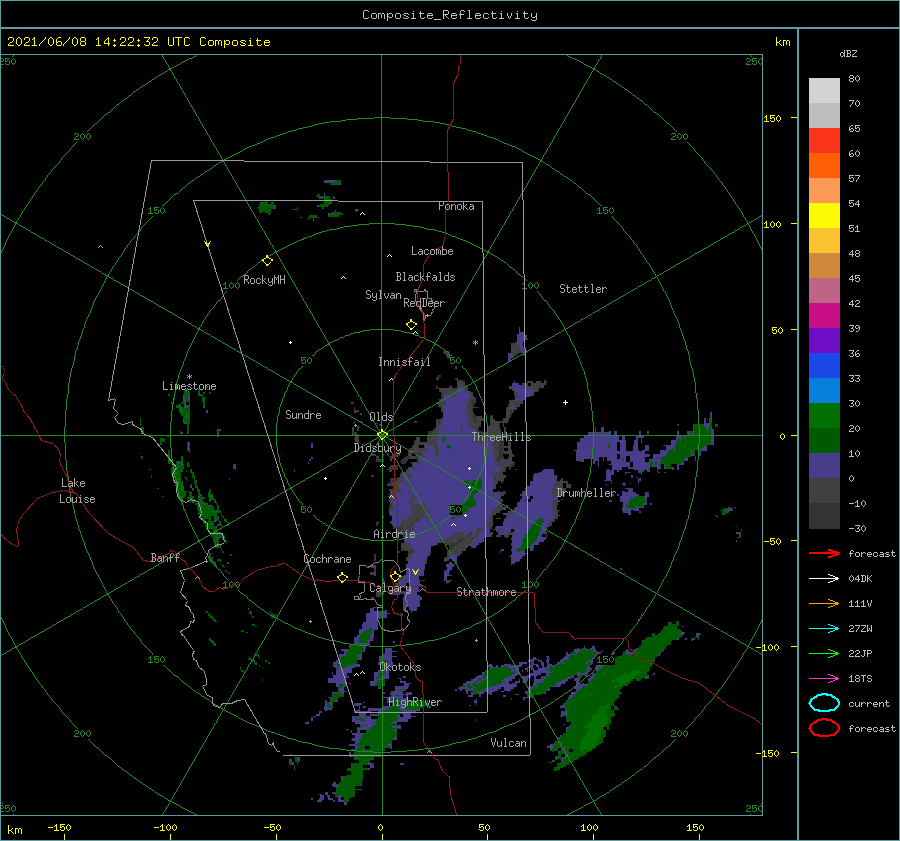
Task: Click the Banff town label
Action: (x=165, y=557)
